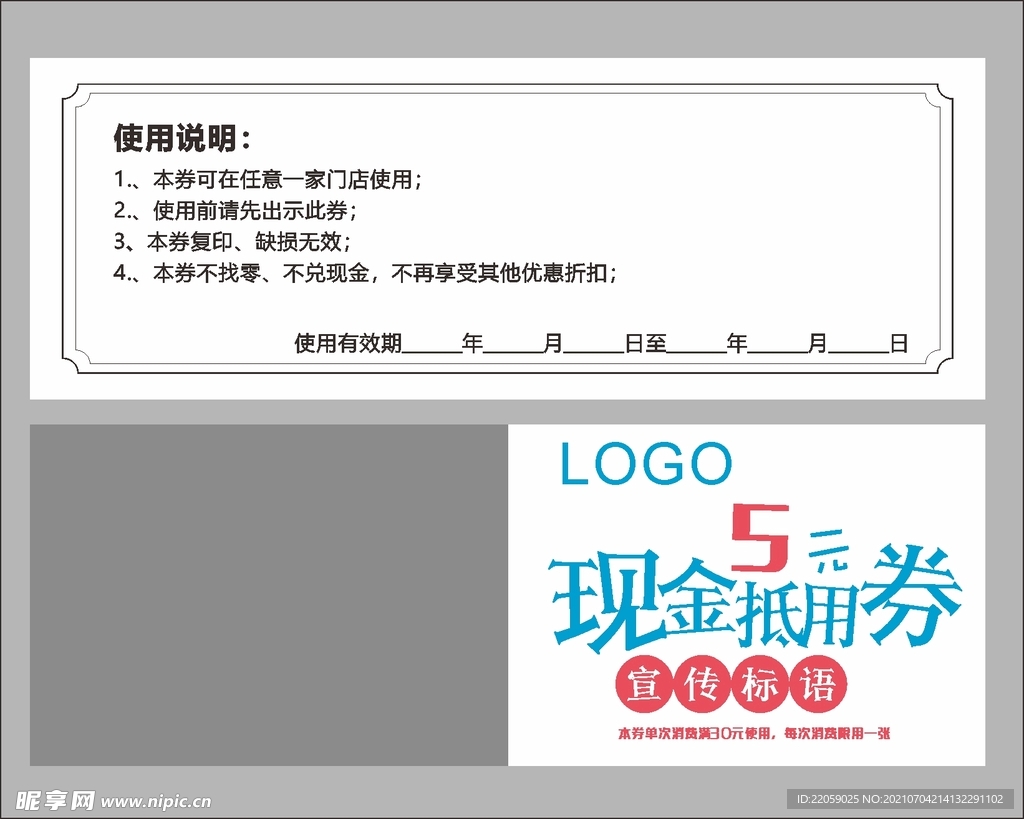Click the blue LOGO placeholder text
Viewport: 1024px width, 819px height.
point(647,463)
